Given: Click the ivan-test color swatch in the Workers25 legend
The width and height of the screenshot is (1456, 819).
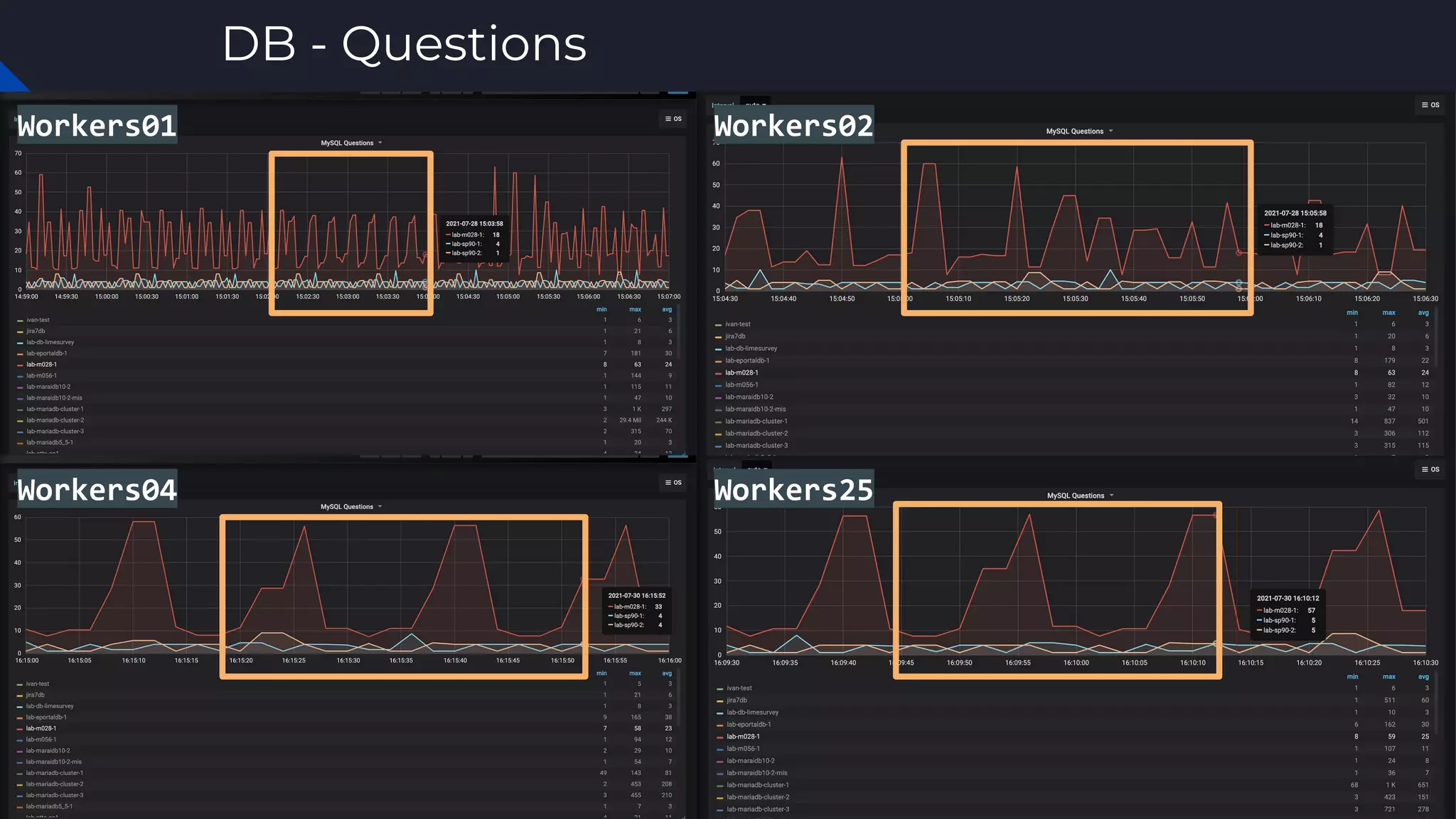Looking at the screenshot, I should (719, 689).
